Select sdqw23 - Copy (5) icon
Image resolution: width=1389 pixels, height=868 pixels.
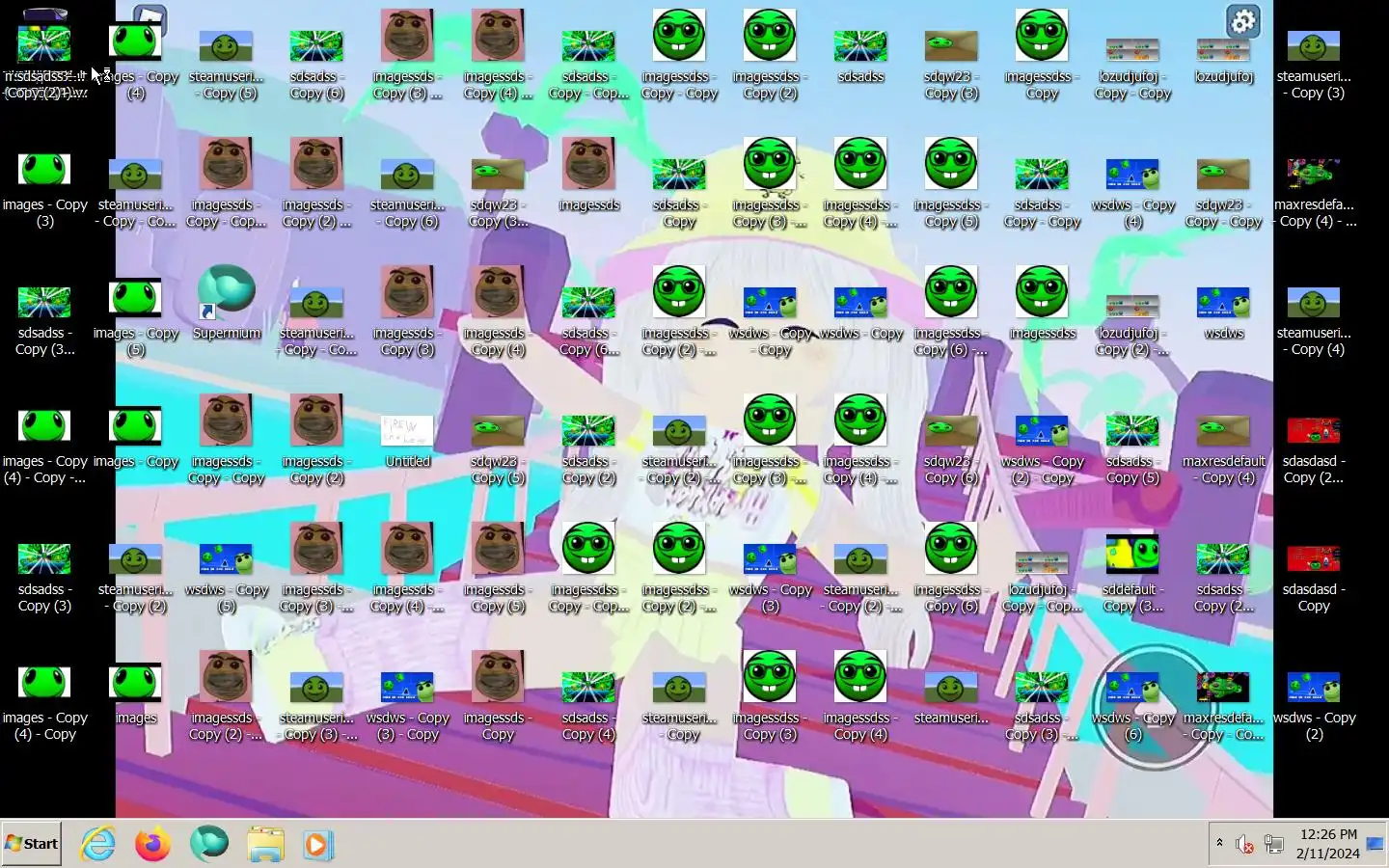[499, 449]
